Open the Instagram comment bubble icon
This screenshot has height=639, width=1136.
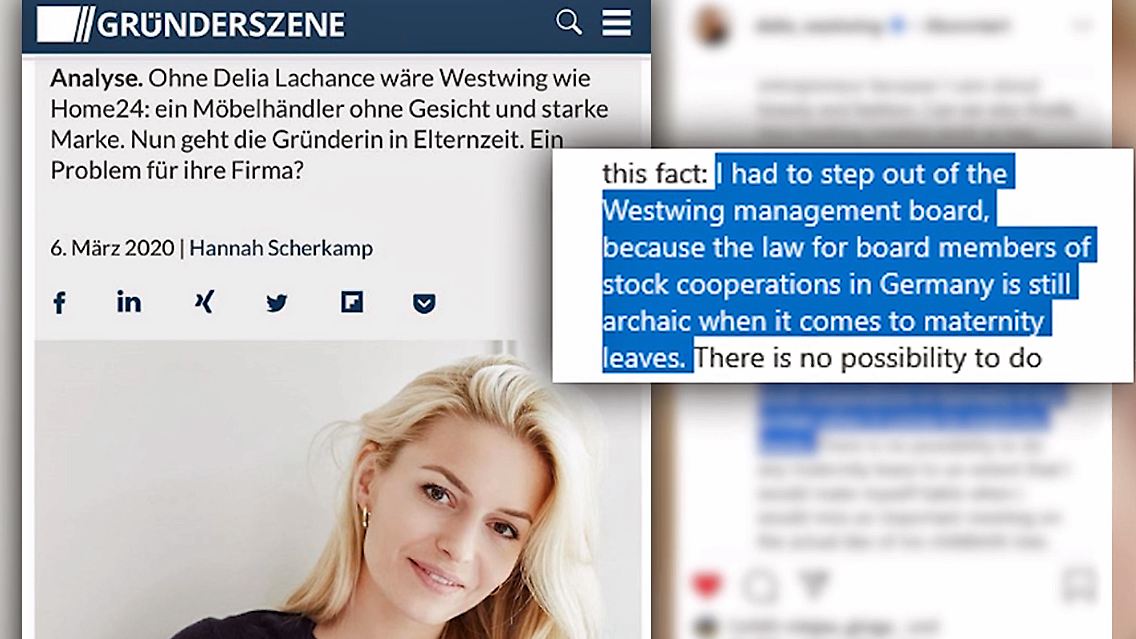pyautogui.click(x=761, y=585)
